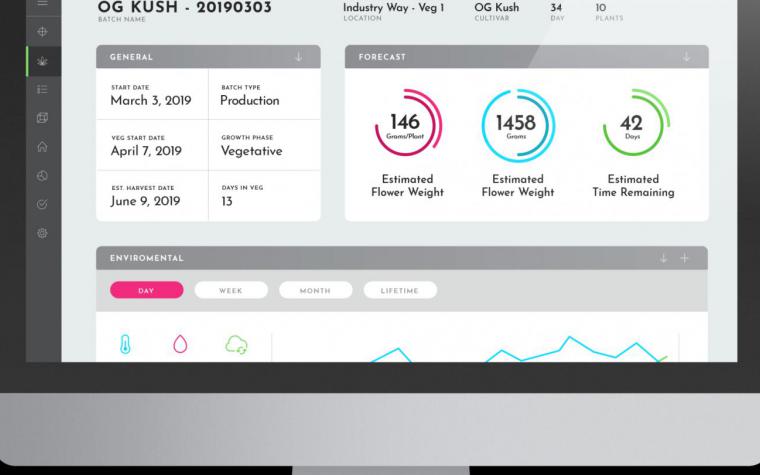Open the settings gear sidebar icon
The image size is (760, 475).
coord(42,233)
